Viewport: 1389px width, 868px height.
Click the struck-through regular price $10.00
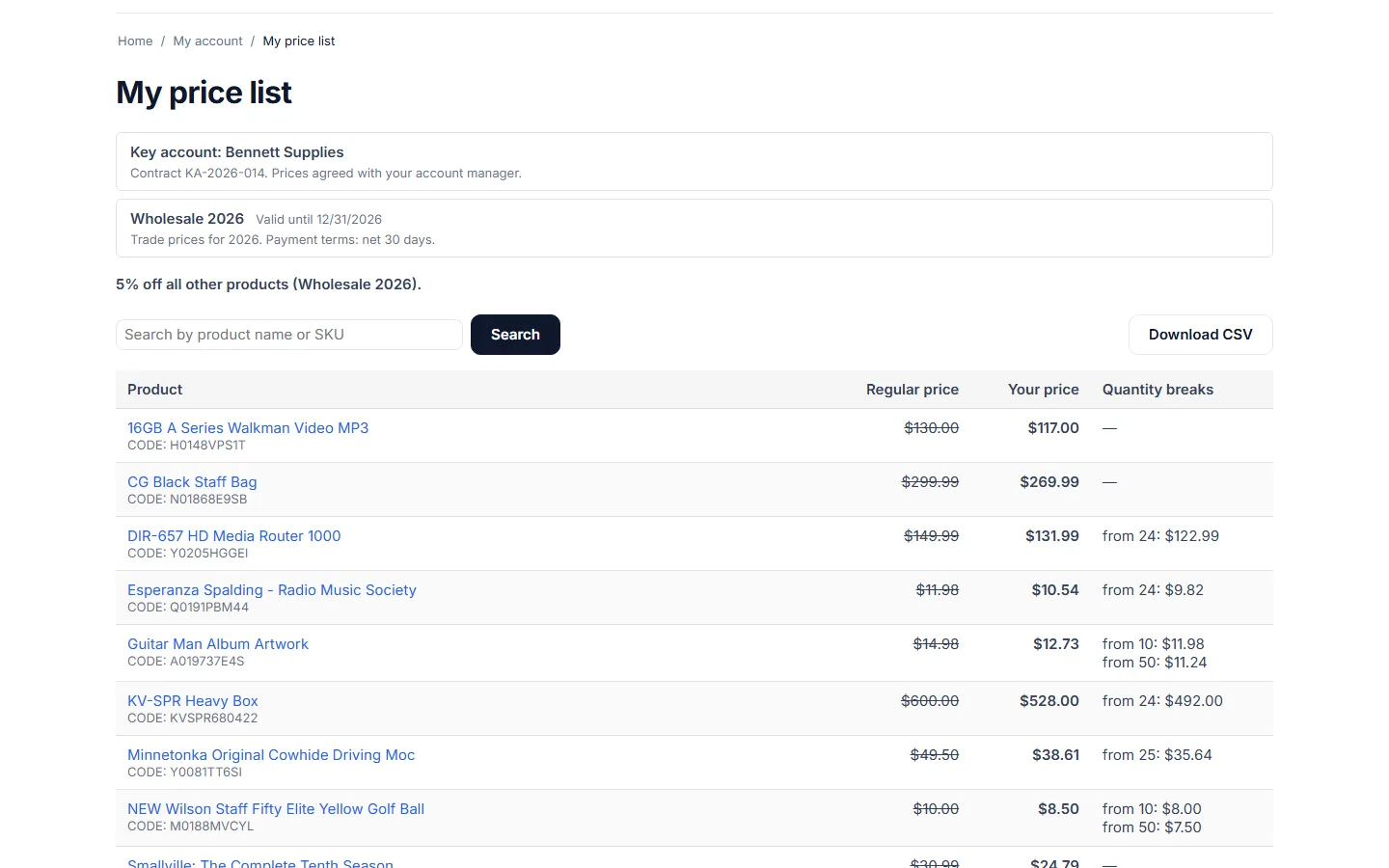pyautogui.click(x=936, y=809)
